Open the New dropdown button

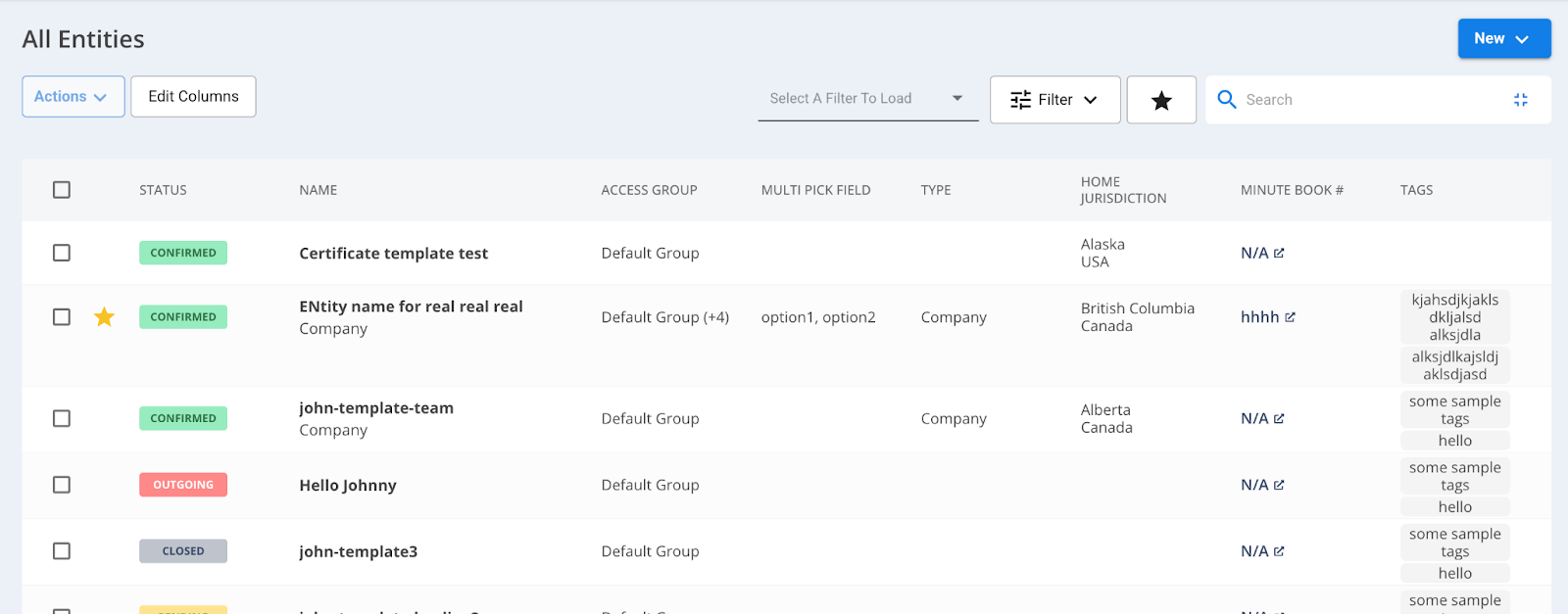[1503, 39]
